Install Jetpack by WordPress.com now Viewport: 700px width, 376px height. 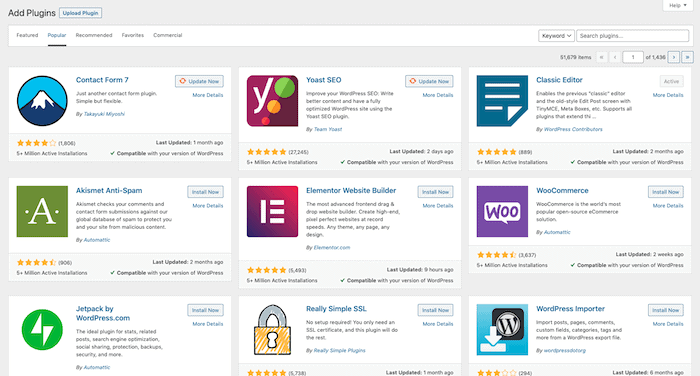205,310
